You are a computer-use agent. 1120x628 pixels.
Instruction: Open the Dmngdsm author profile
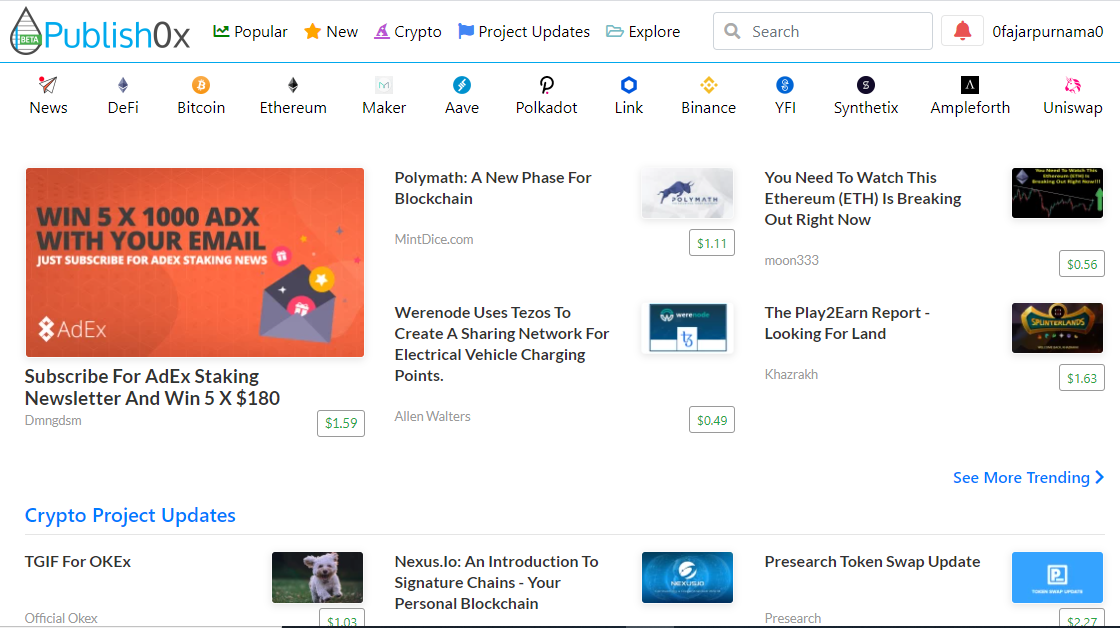coord(53,420)
